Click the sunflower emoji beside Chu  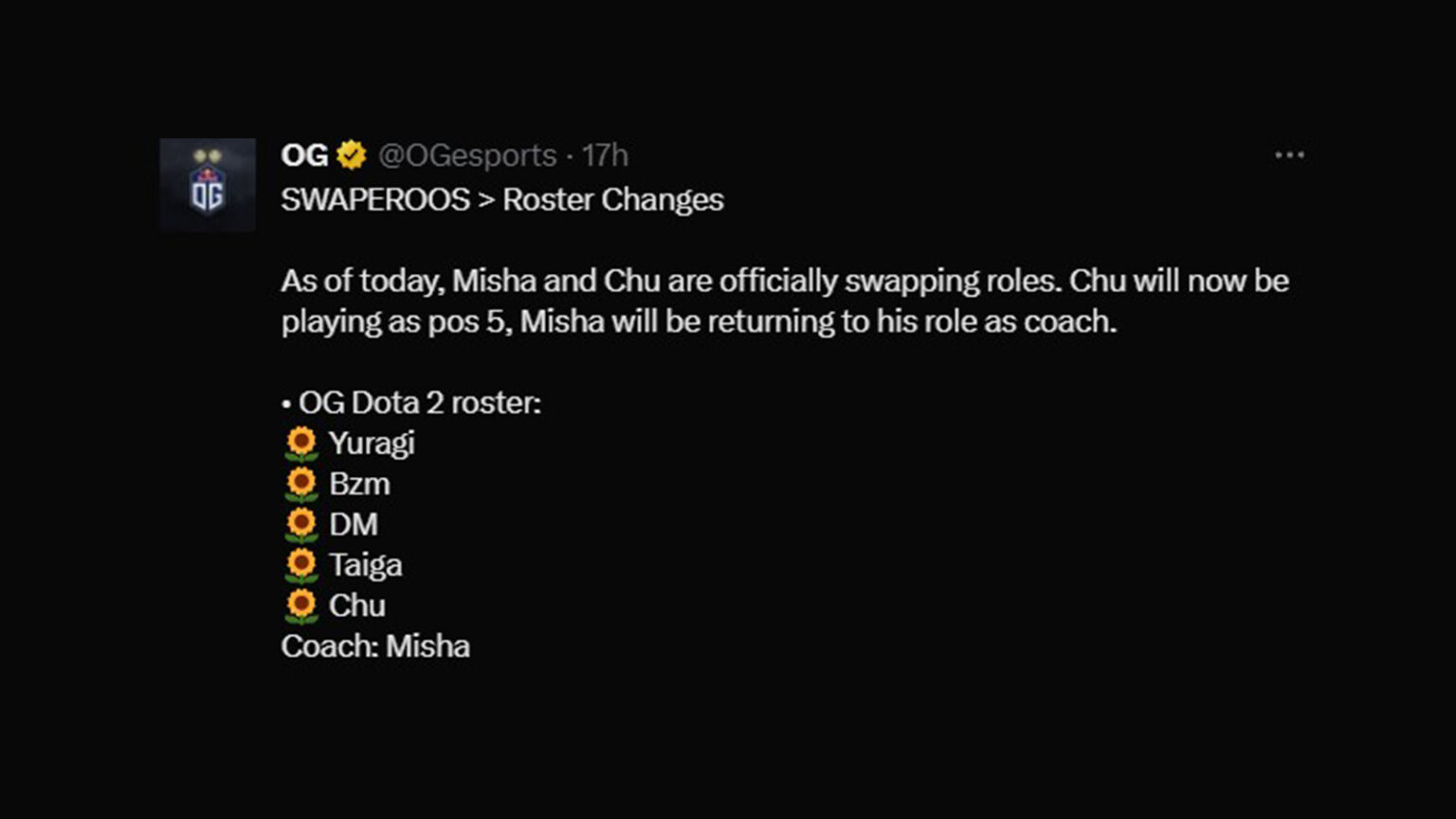click(300, 604)
